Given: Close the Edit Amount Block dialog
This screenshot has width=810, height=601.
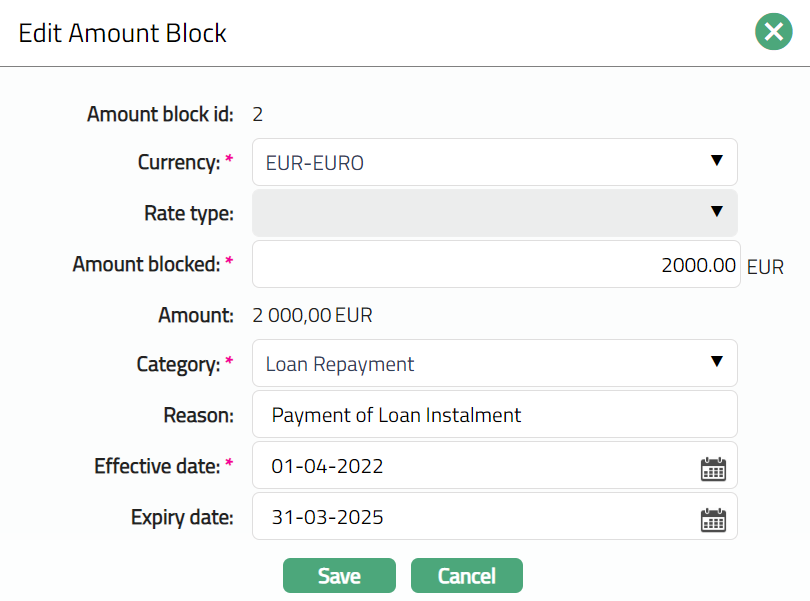Looking at the screenshot, I should tap(773, 32).
